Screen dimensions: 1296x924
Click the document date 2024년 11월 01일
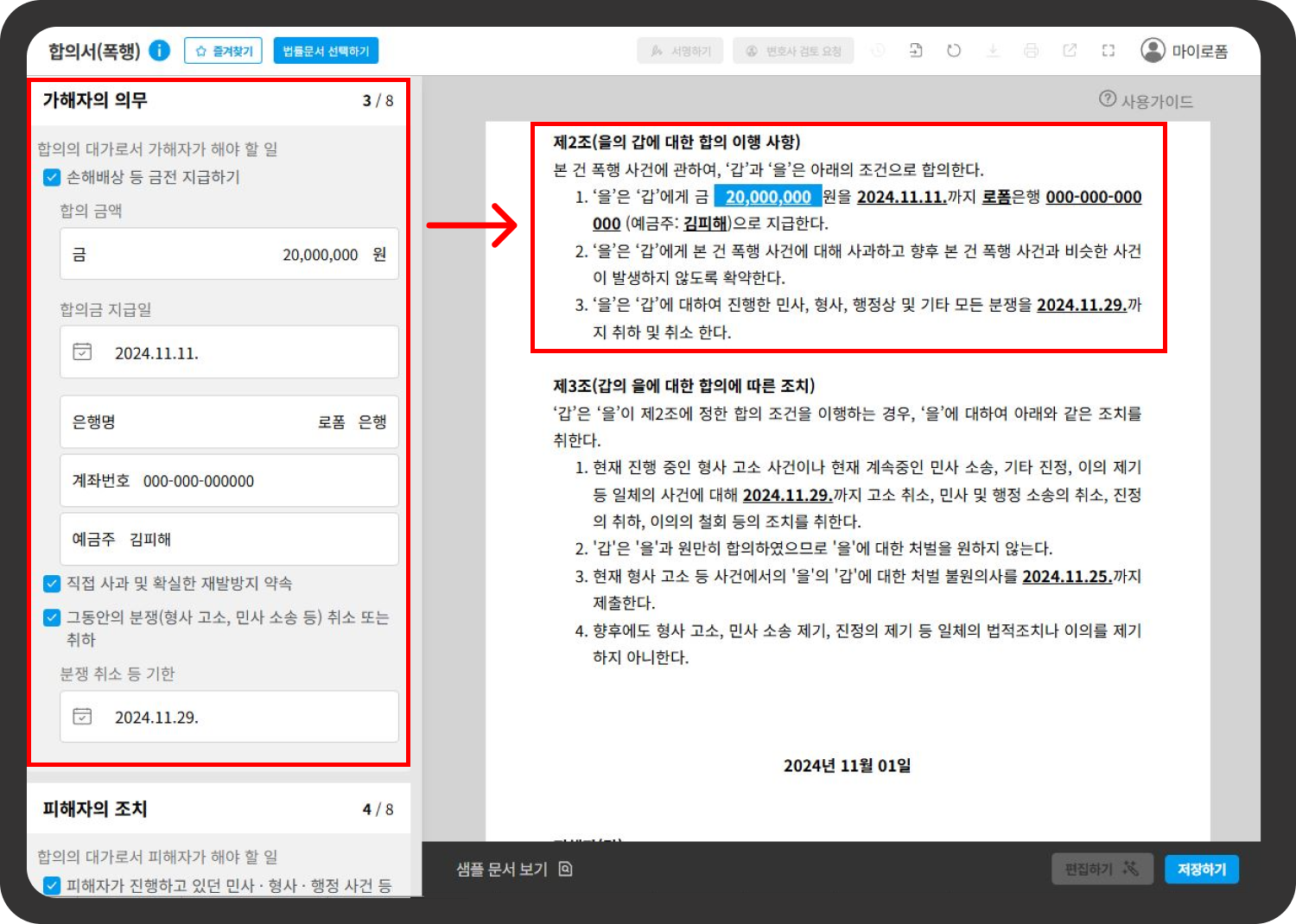click(x=847, y=765)
